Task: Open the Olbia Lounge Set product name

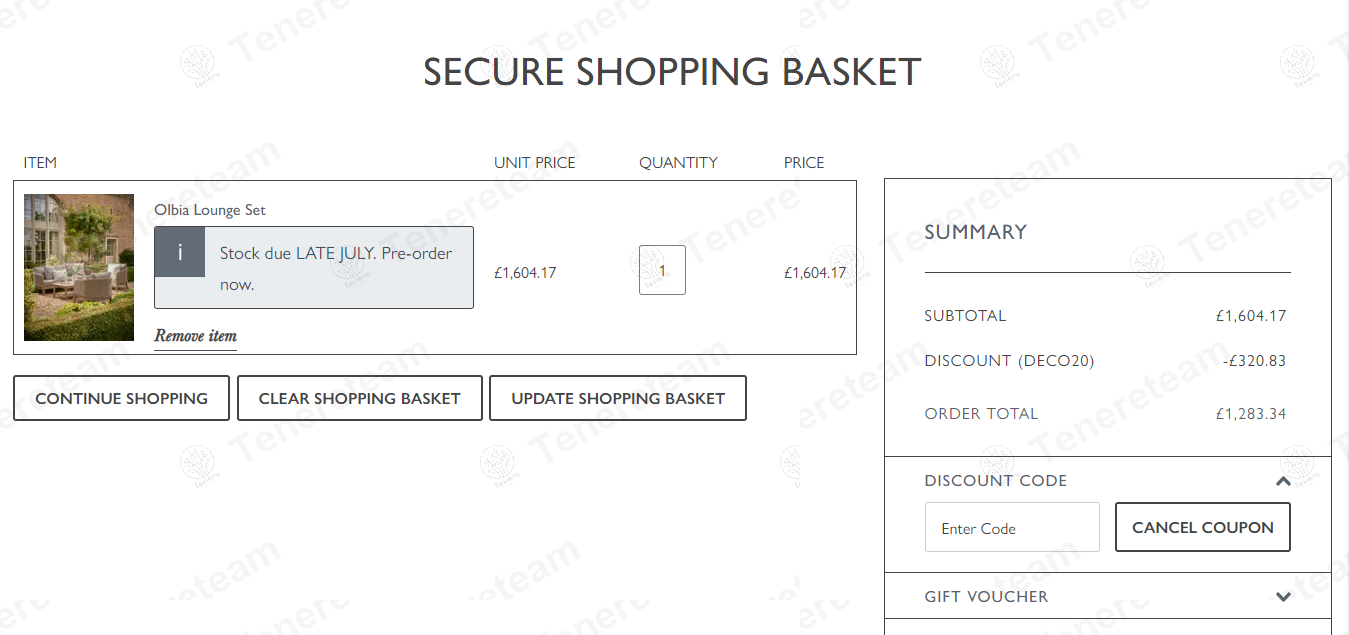Action: (210, 210)
